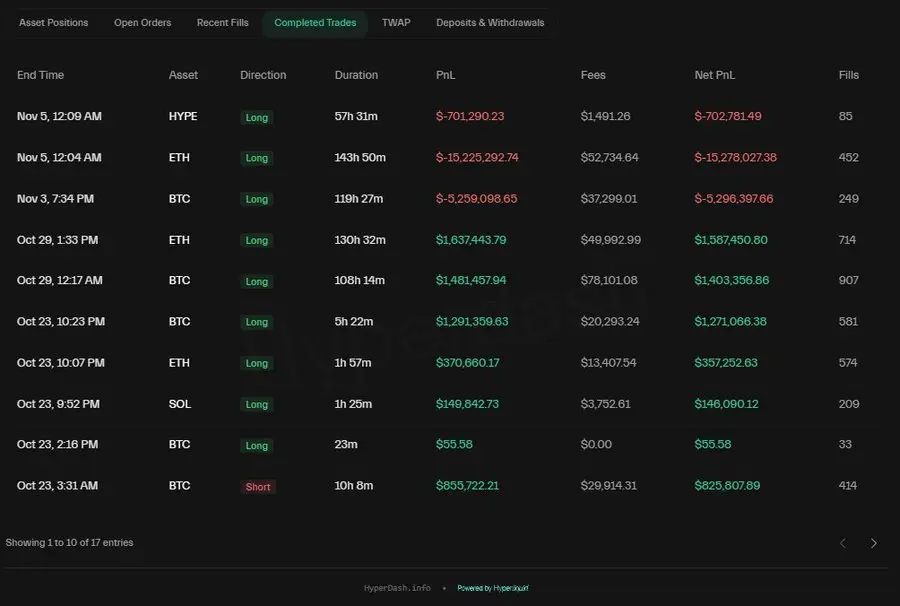Click fees value $0.00

pos(596,445)
